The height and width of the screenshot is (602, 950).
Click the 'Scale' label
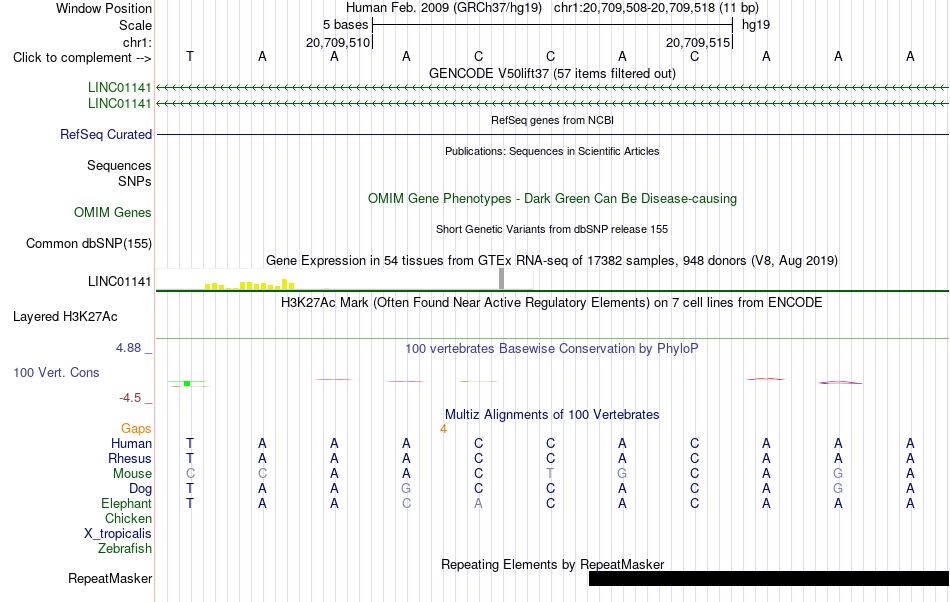pyautogui.click(x=135, y=25)
